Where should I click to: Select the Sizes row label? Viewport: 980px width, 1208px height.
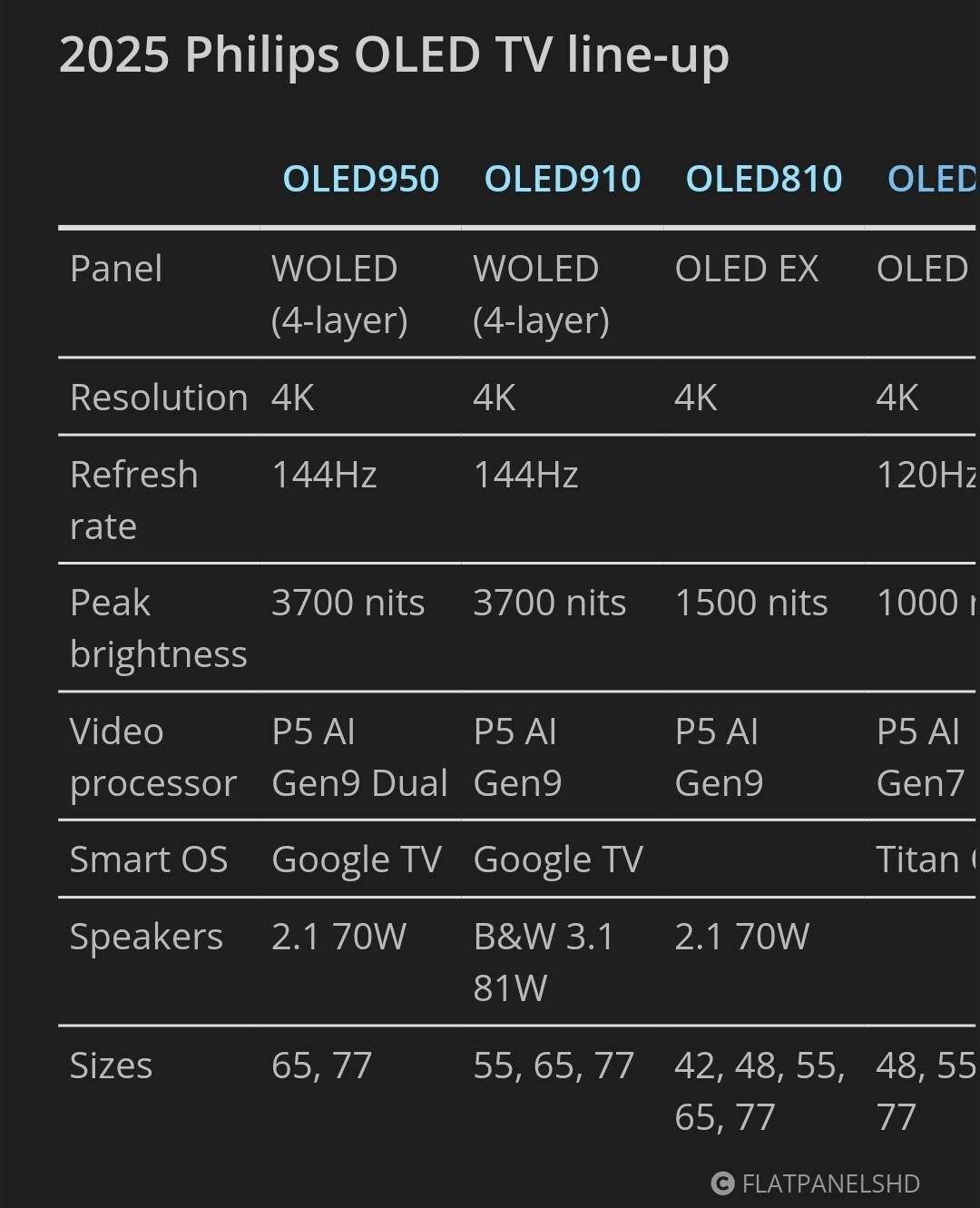click(111, 1066)
